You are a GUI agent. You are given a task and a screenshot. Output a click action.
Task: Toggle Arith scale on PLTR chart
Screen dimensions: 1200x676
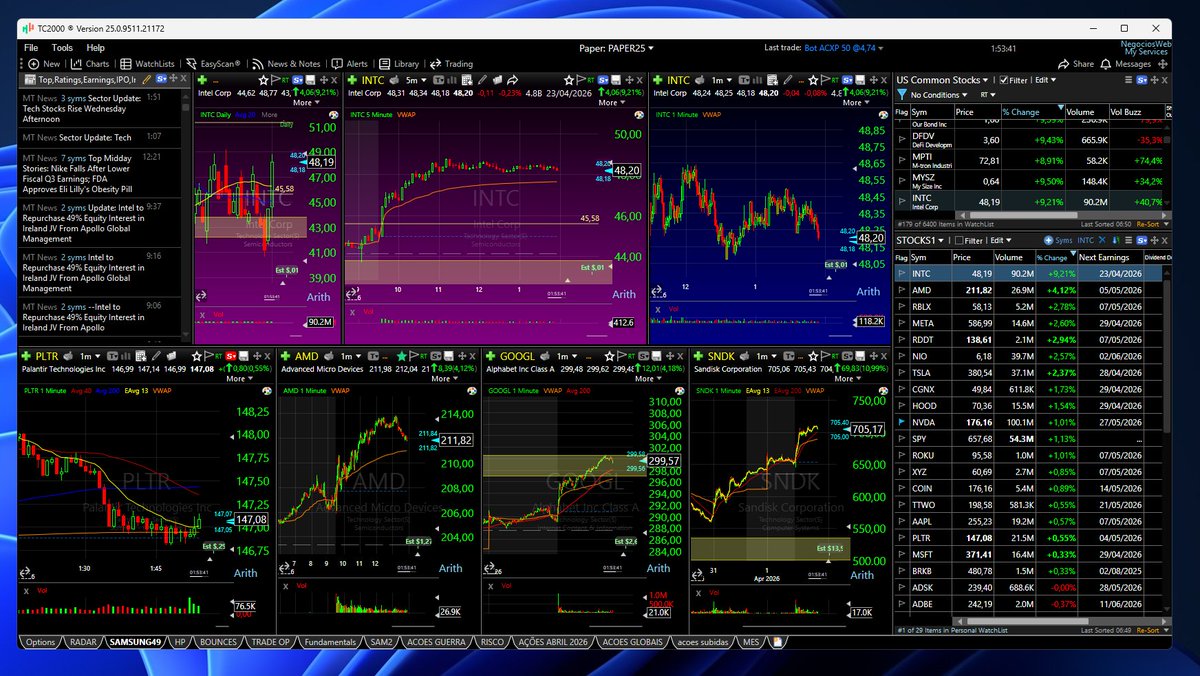point(245,573)
